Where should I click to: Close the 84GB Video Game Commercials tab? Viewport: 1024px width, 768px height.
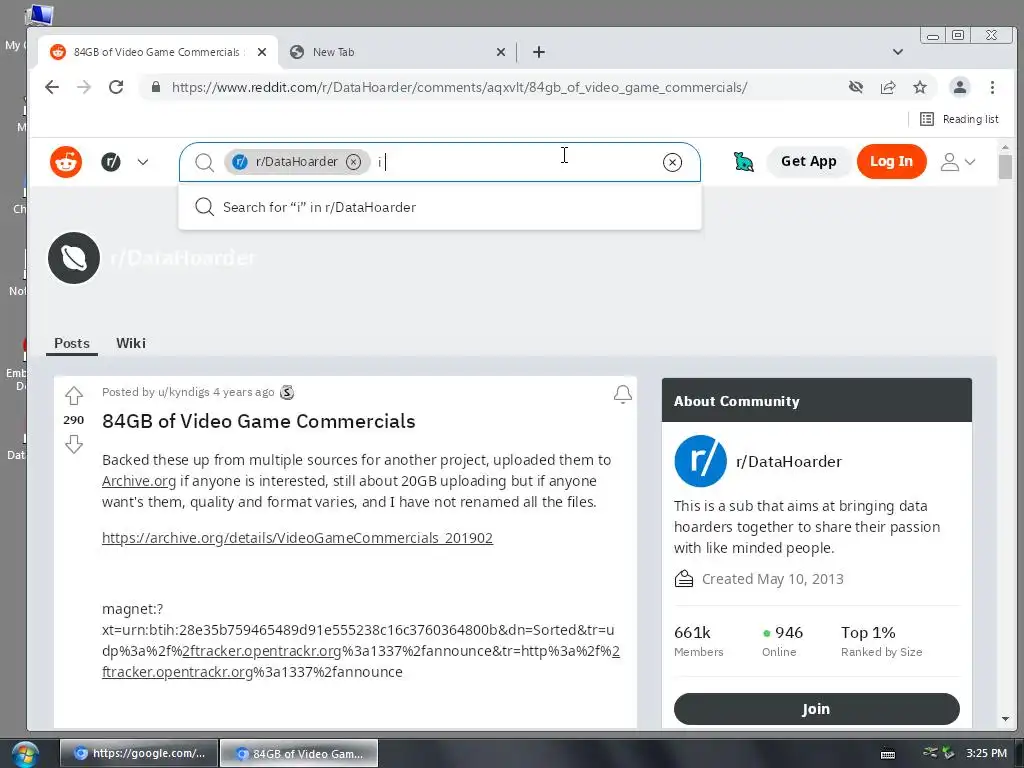262,52
